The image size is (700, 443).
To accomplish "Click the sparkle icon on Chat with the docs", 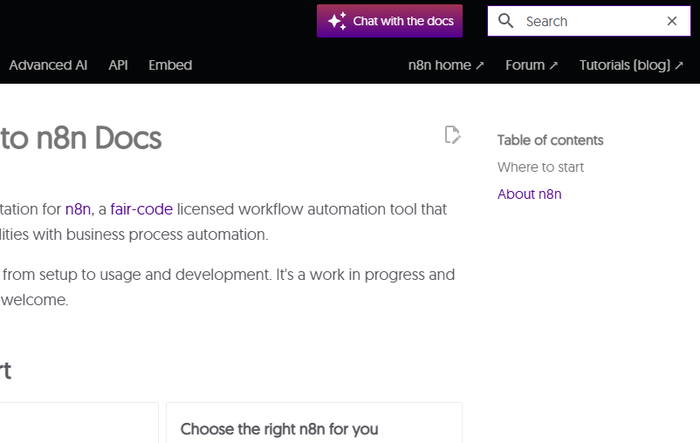I will pos(337,21).
